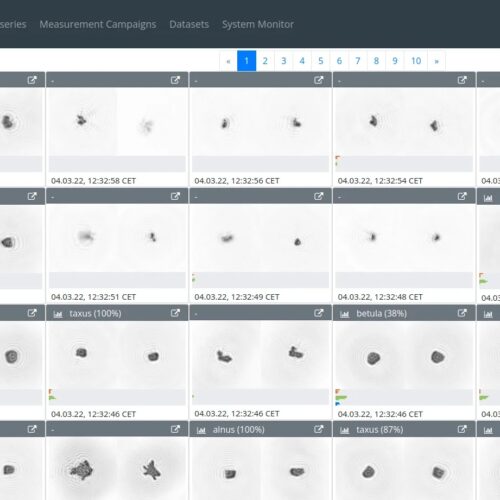Screen dimensions: 500x500
Task: Go to pagination page 9
Action: click(395, 61)
